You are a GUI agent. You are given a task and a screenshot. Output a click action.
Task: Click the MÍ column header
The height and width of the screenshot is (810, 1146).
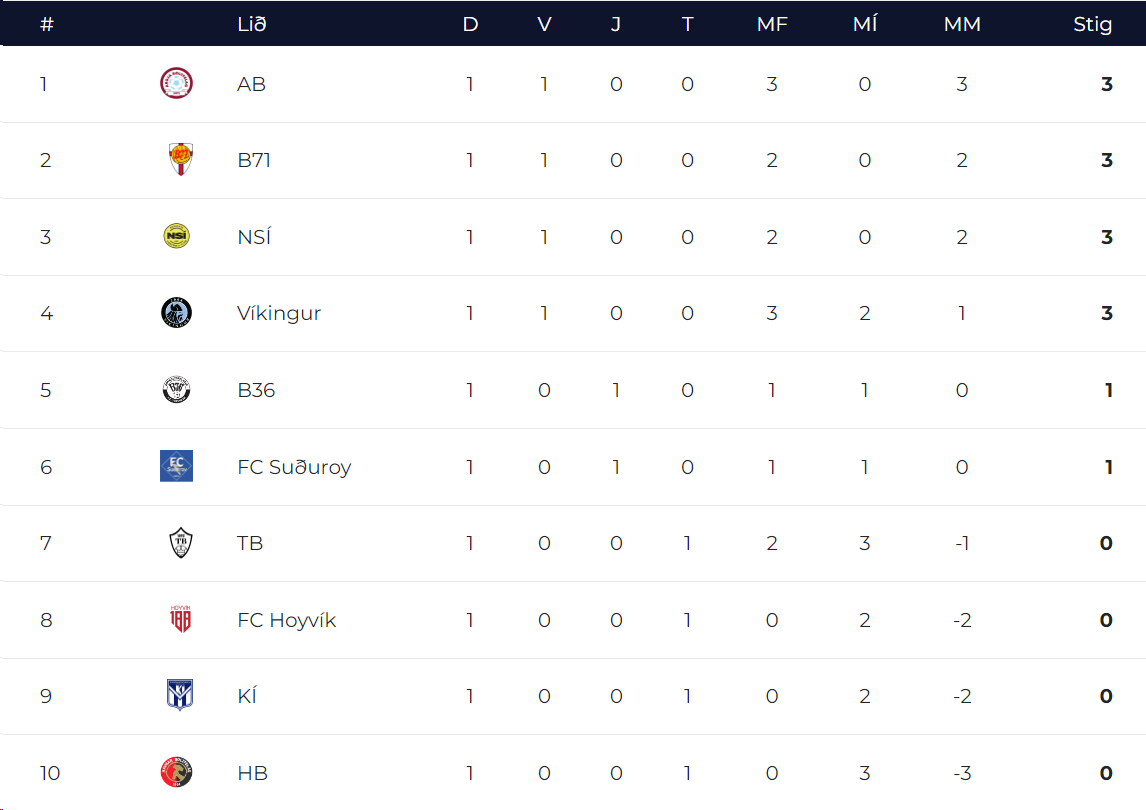(865, 24)
